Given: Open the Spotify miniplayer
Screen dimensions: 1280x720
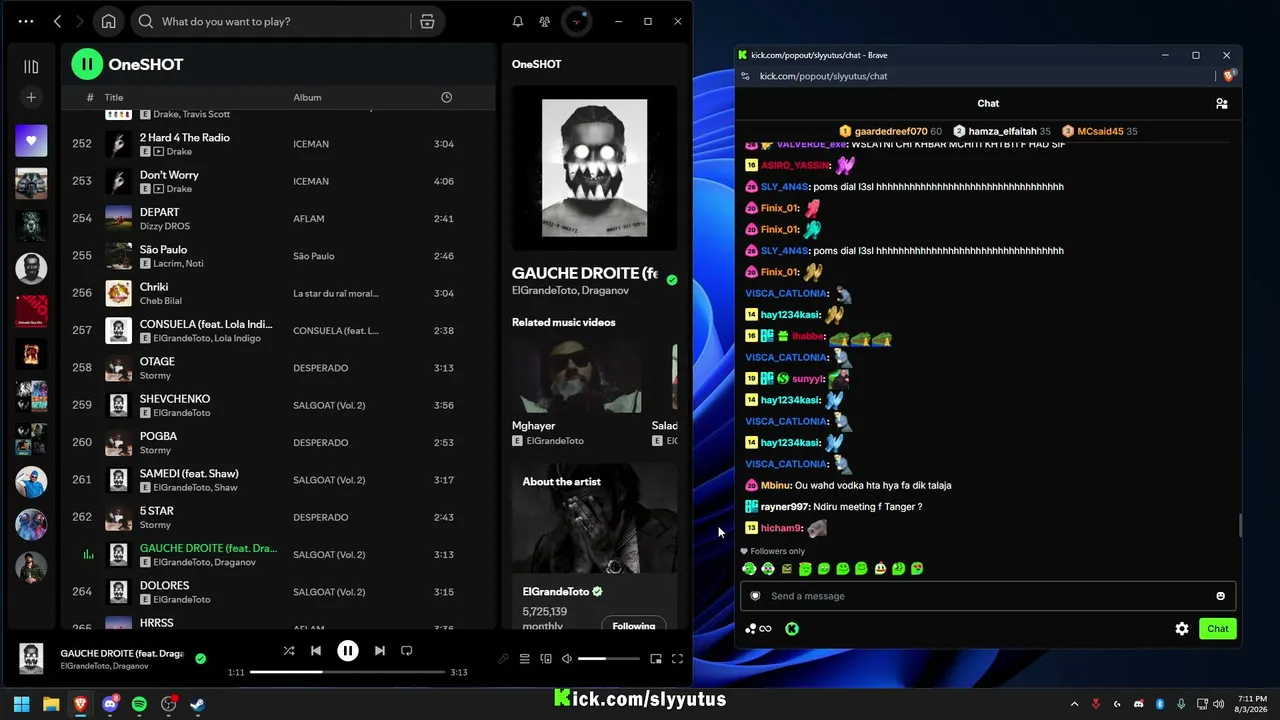Looking at the screenshot, I should point(656,659).
